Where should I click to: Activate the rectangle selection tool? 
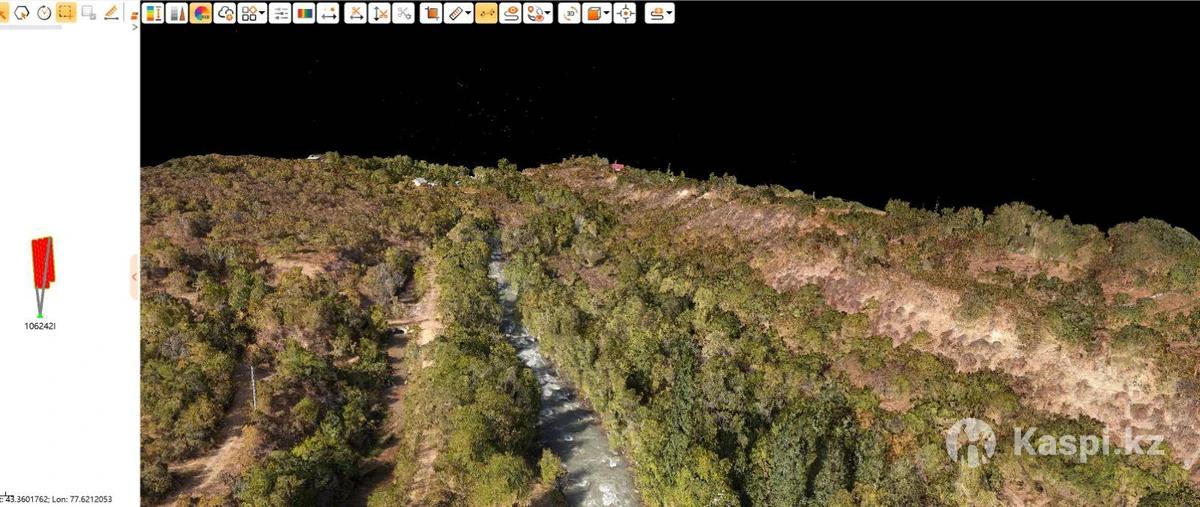[66, 13]
